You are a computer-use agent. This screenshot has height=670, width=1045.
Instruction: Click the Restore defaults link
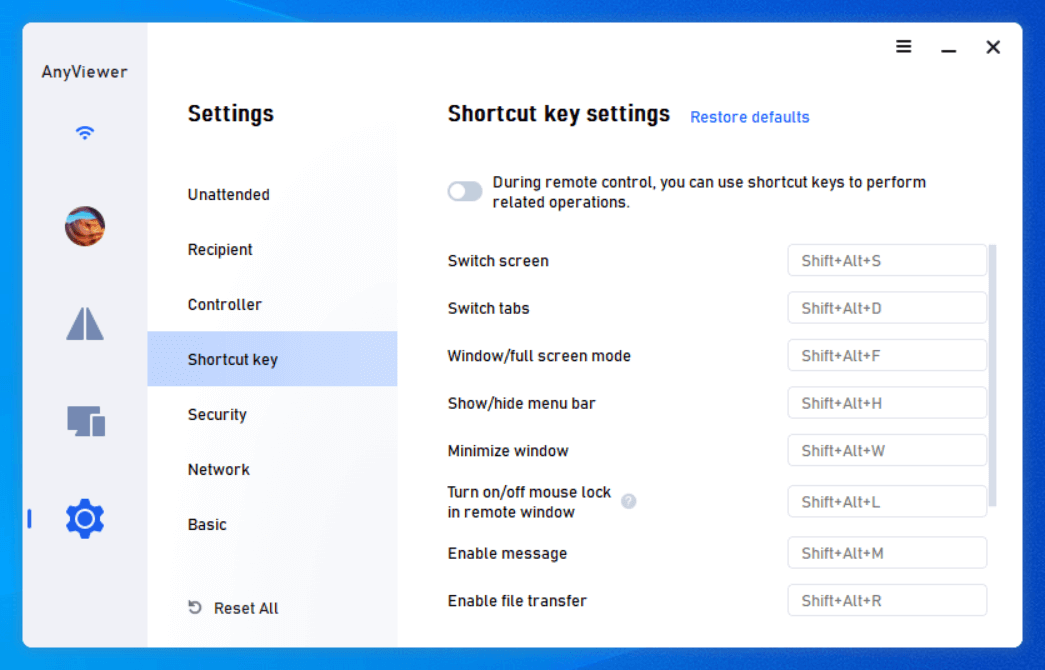[x=750, y=117]
